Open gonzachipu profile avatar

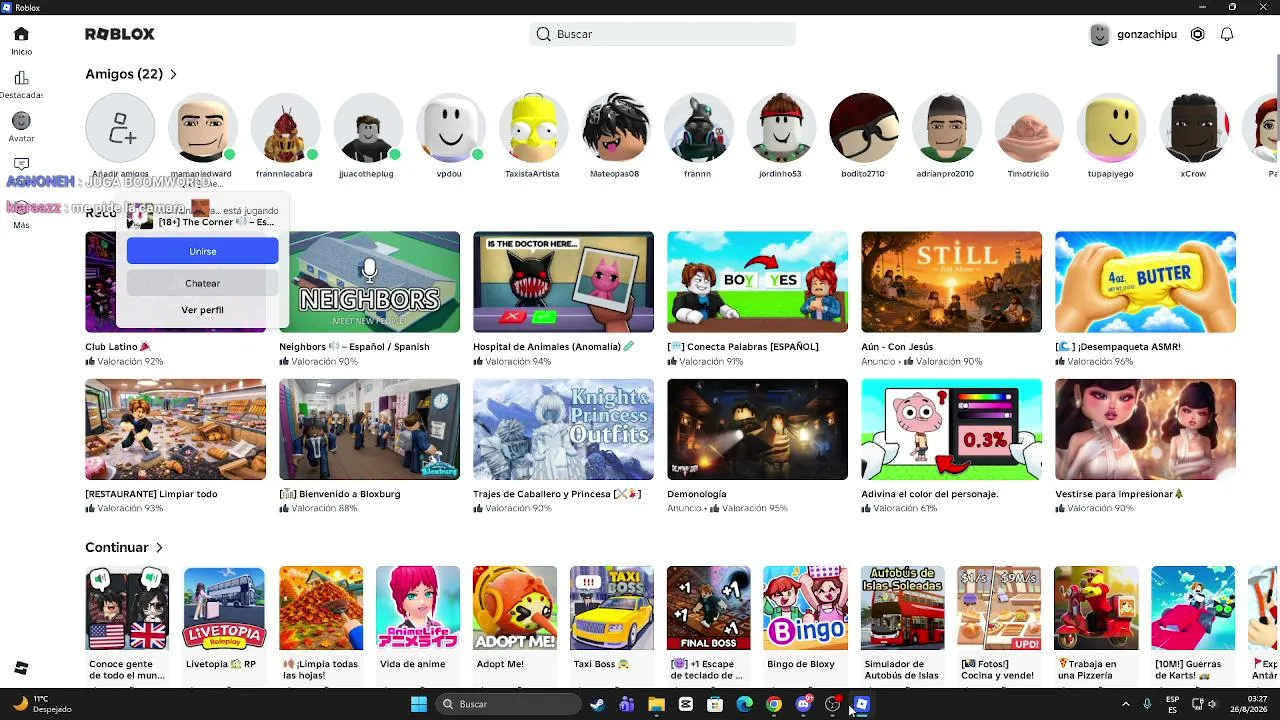coord(1100,34)
